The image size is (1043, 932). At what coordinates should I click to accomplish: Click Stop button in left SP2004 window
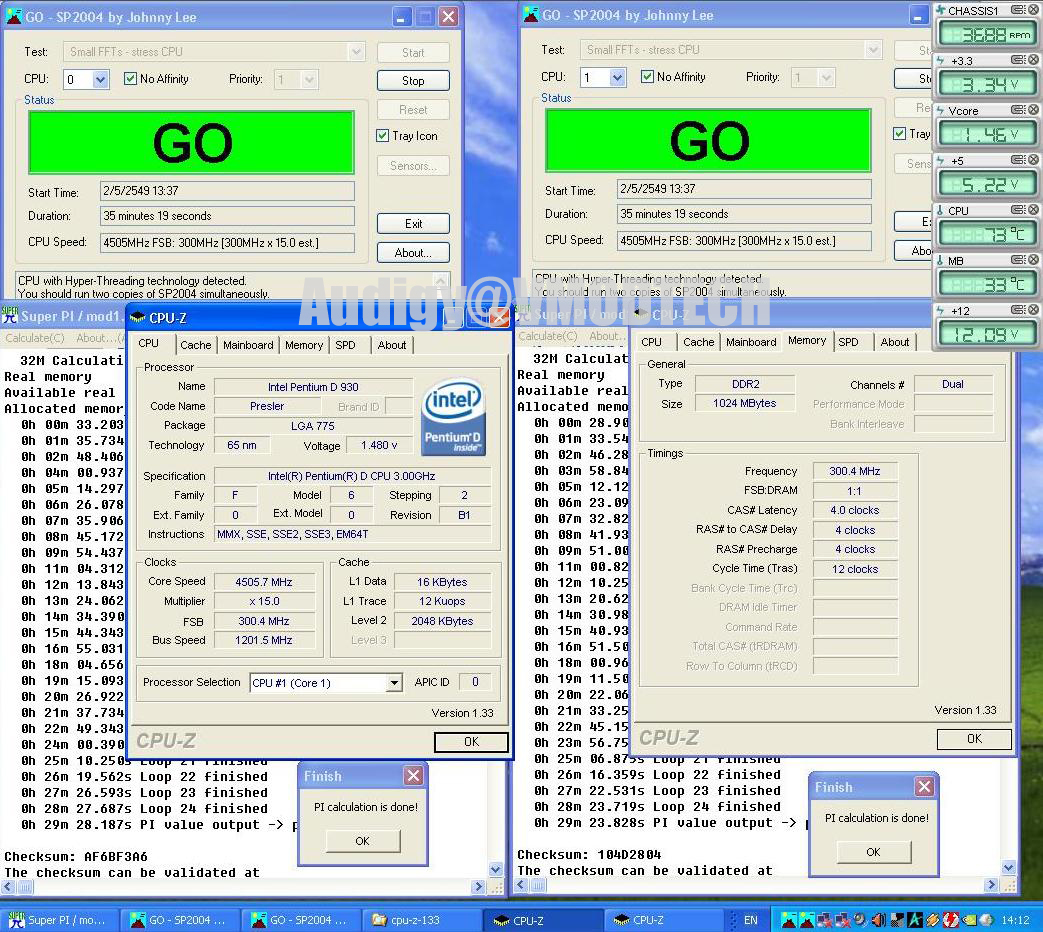pyautogui.click(x=413, y=80)
